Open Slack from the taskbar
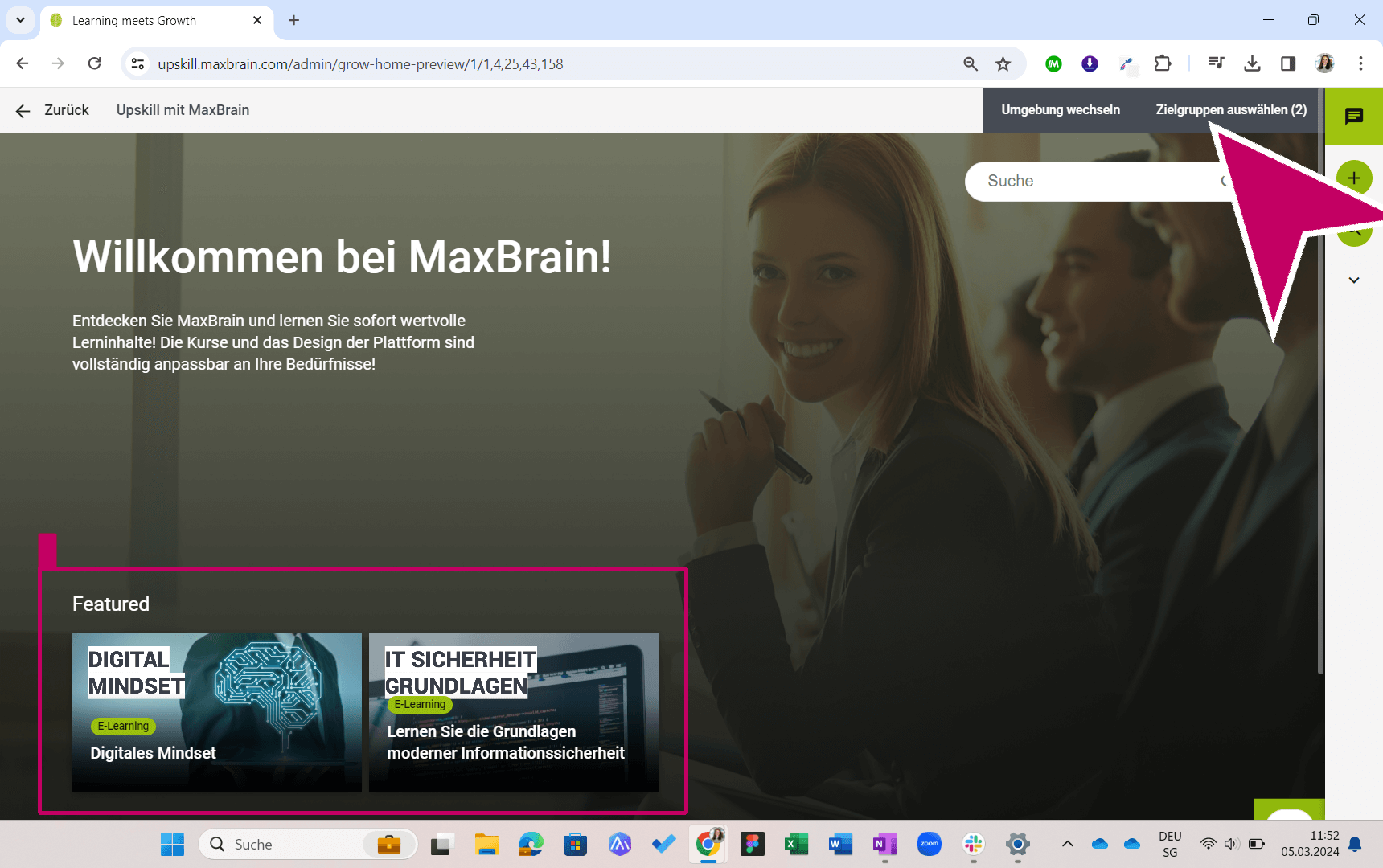Screen dimensions: 1383x868 pyautogui.click(x=973, y=844)
